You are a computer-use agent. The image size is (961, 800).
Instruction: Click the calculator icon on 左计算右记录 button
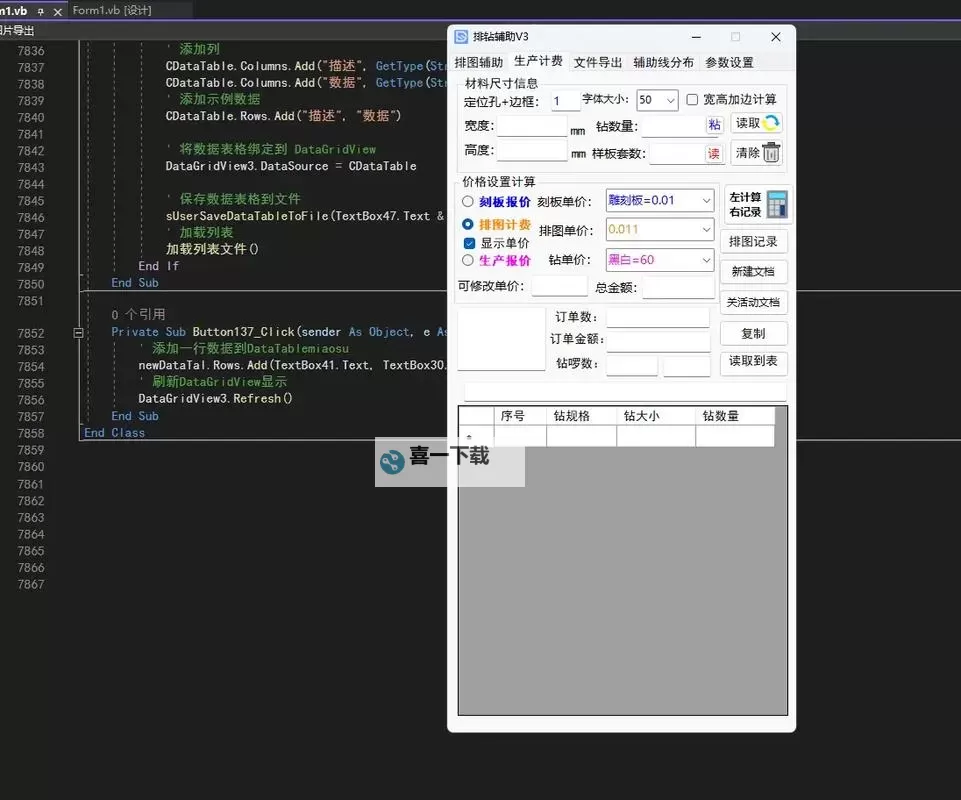tap(777, 204)
